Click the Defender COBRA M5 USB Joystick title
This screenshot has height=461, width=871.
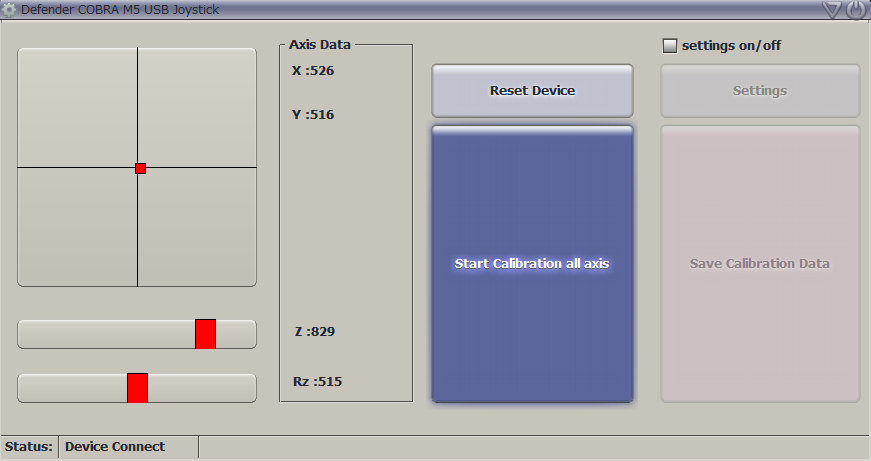click(x=120, y=9)
